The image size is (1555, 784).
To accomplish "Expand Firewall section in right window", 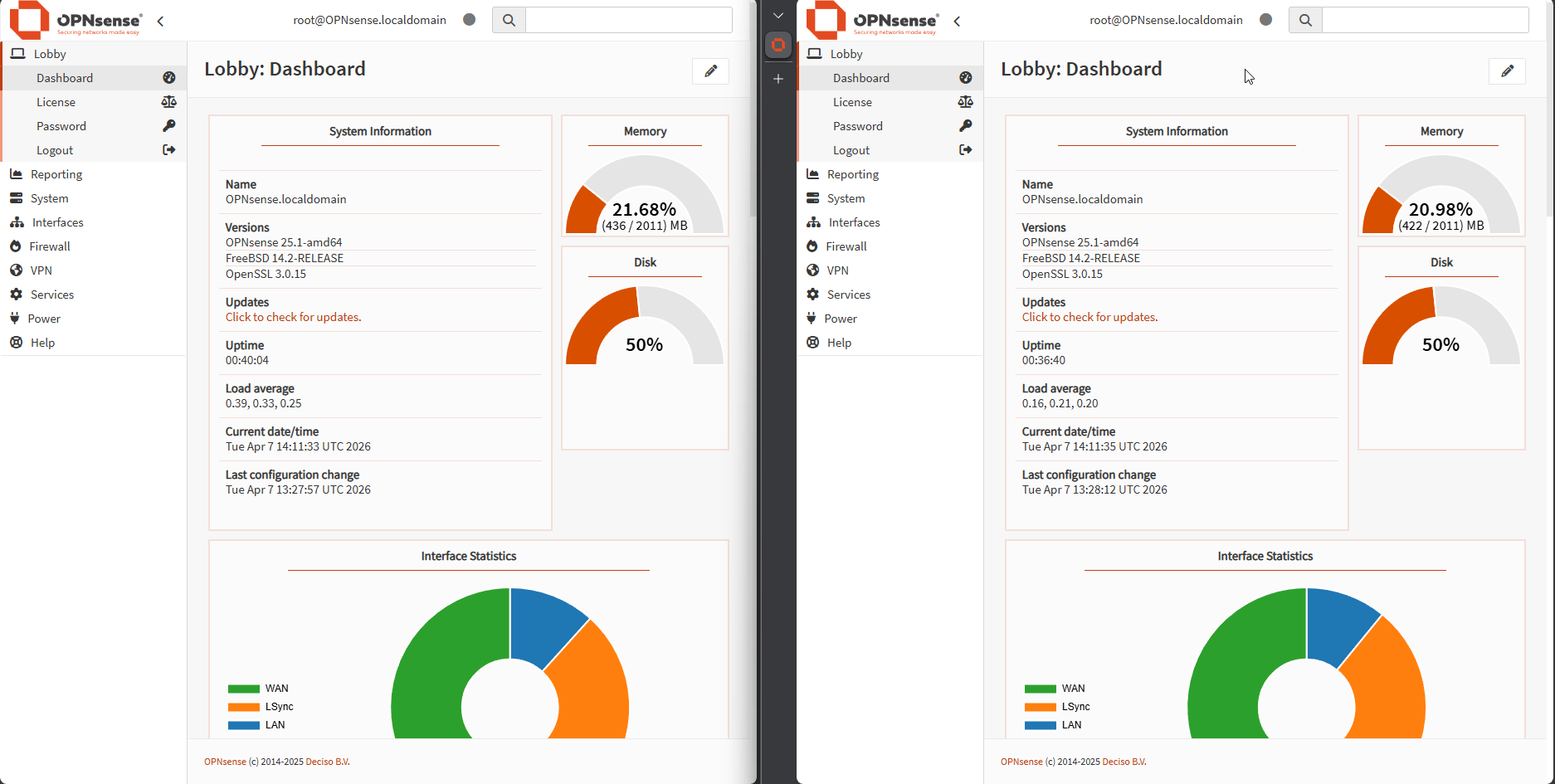I will click(x=890, y=246).
